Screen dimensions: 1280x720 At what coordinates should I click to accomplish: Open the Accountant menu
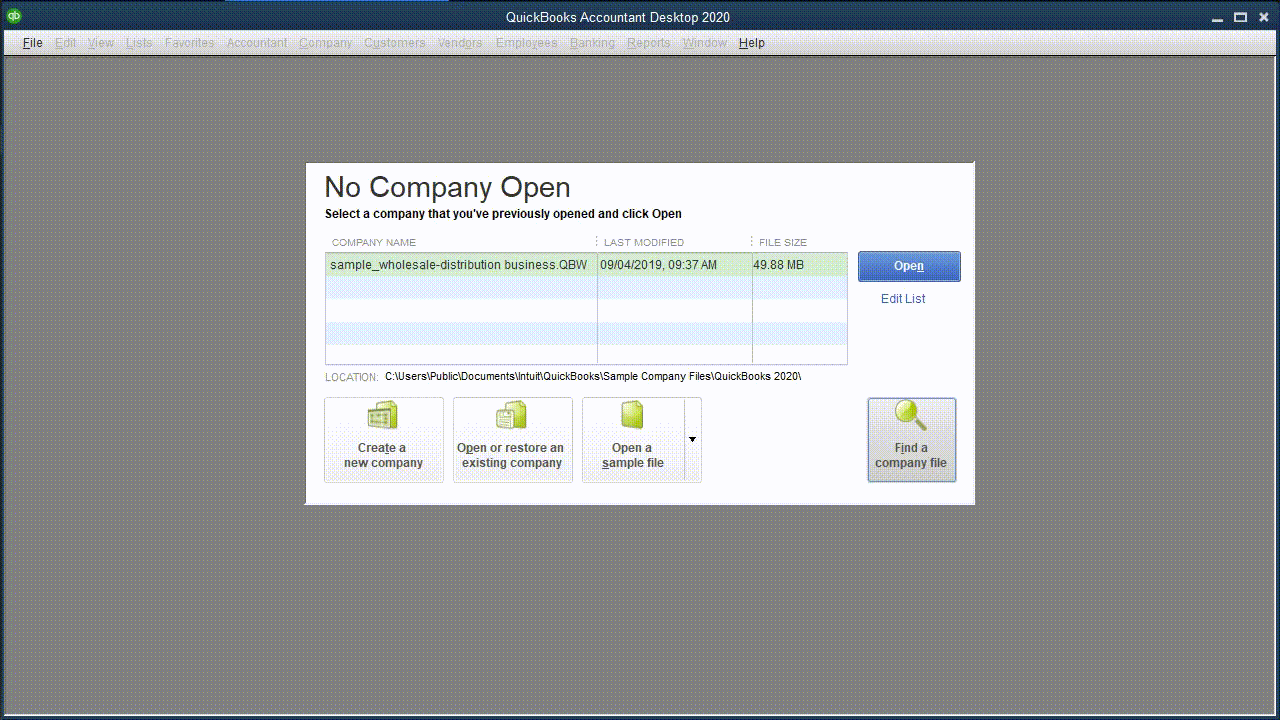257,43
